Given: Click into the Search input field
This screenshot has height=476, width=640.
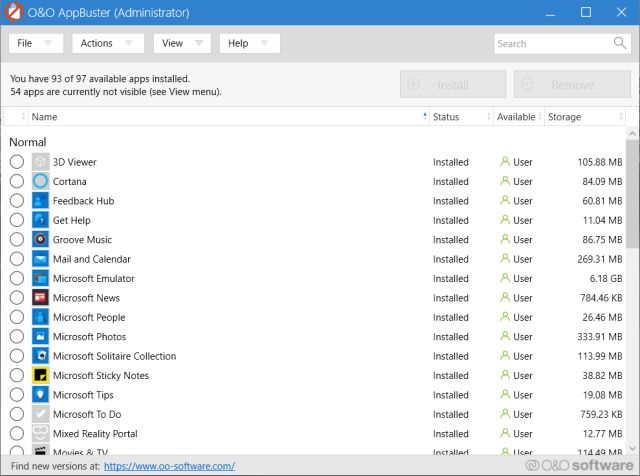Looking at the screenshot, I should click(x=552, y=44).
